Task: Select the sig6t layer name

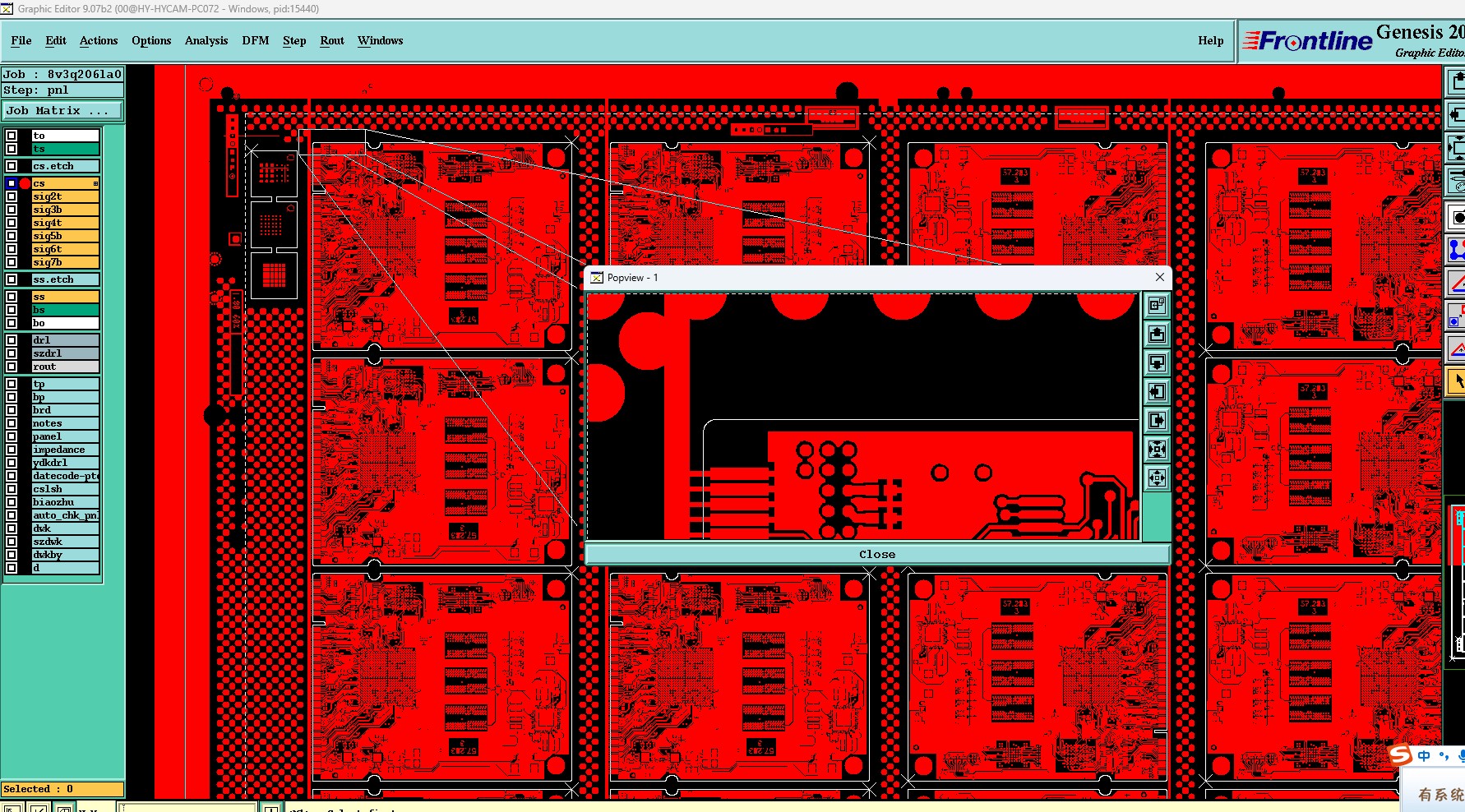Action: click(x=65, y=249)
